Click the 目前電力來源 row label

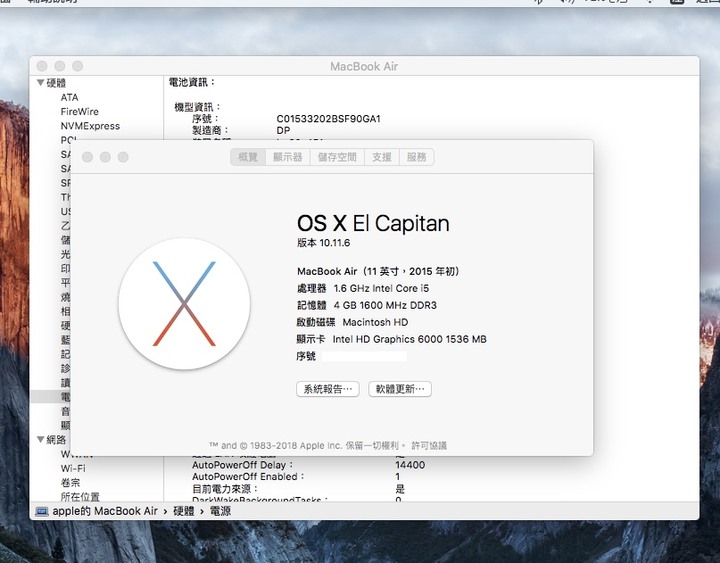tap(225, 489)
